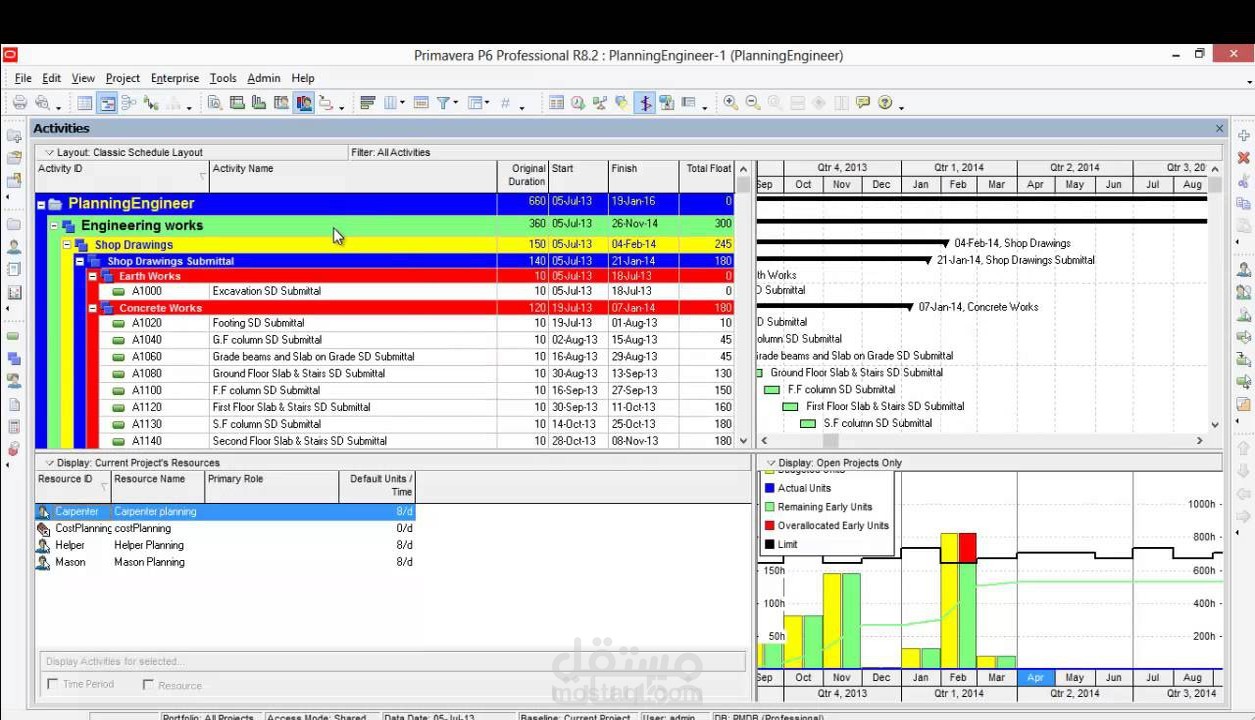
Task: Click the red Delete X icon
Action: (1244, 158)
